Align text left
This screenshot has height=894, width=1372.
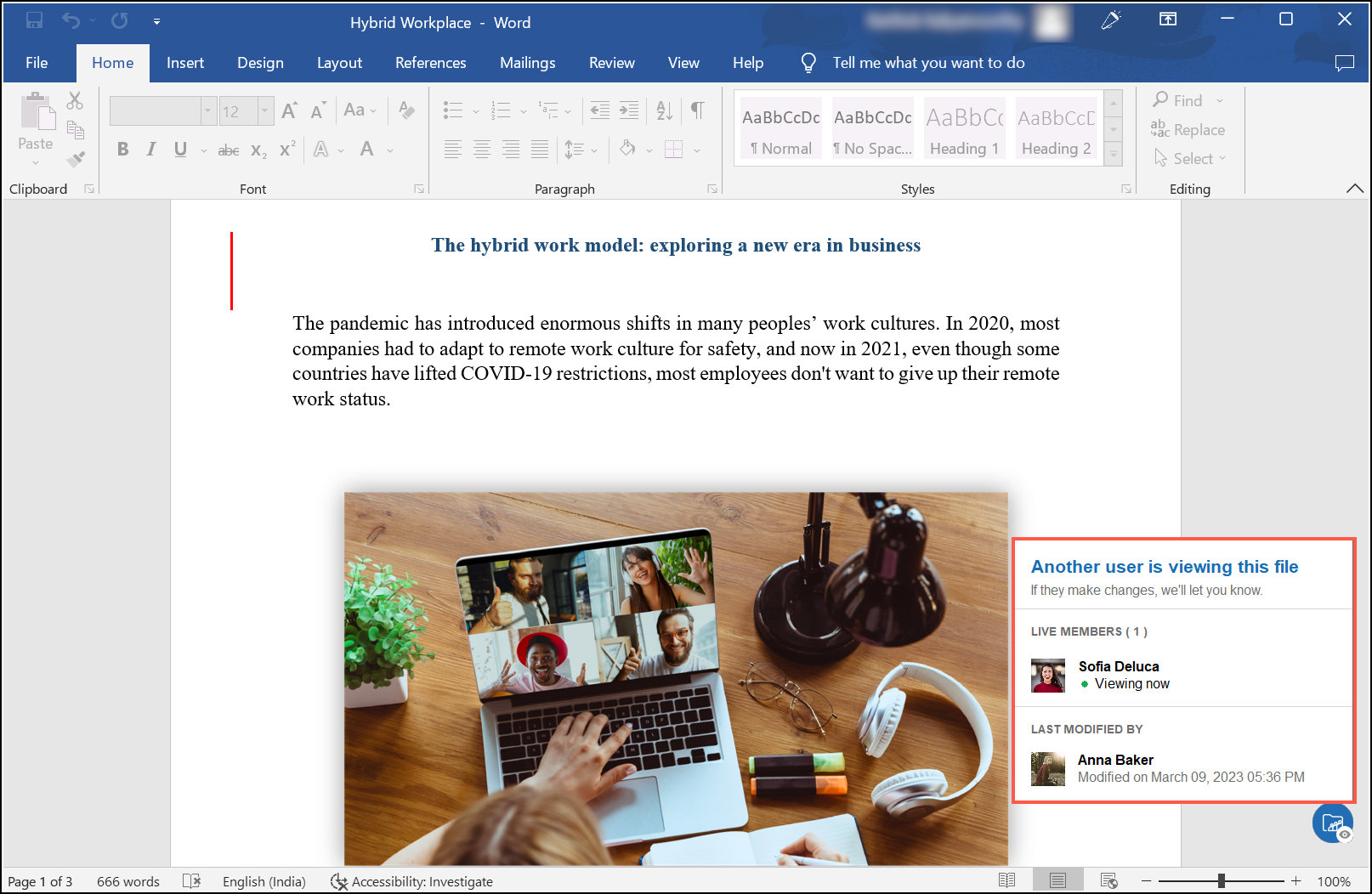[453, 150]
